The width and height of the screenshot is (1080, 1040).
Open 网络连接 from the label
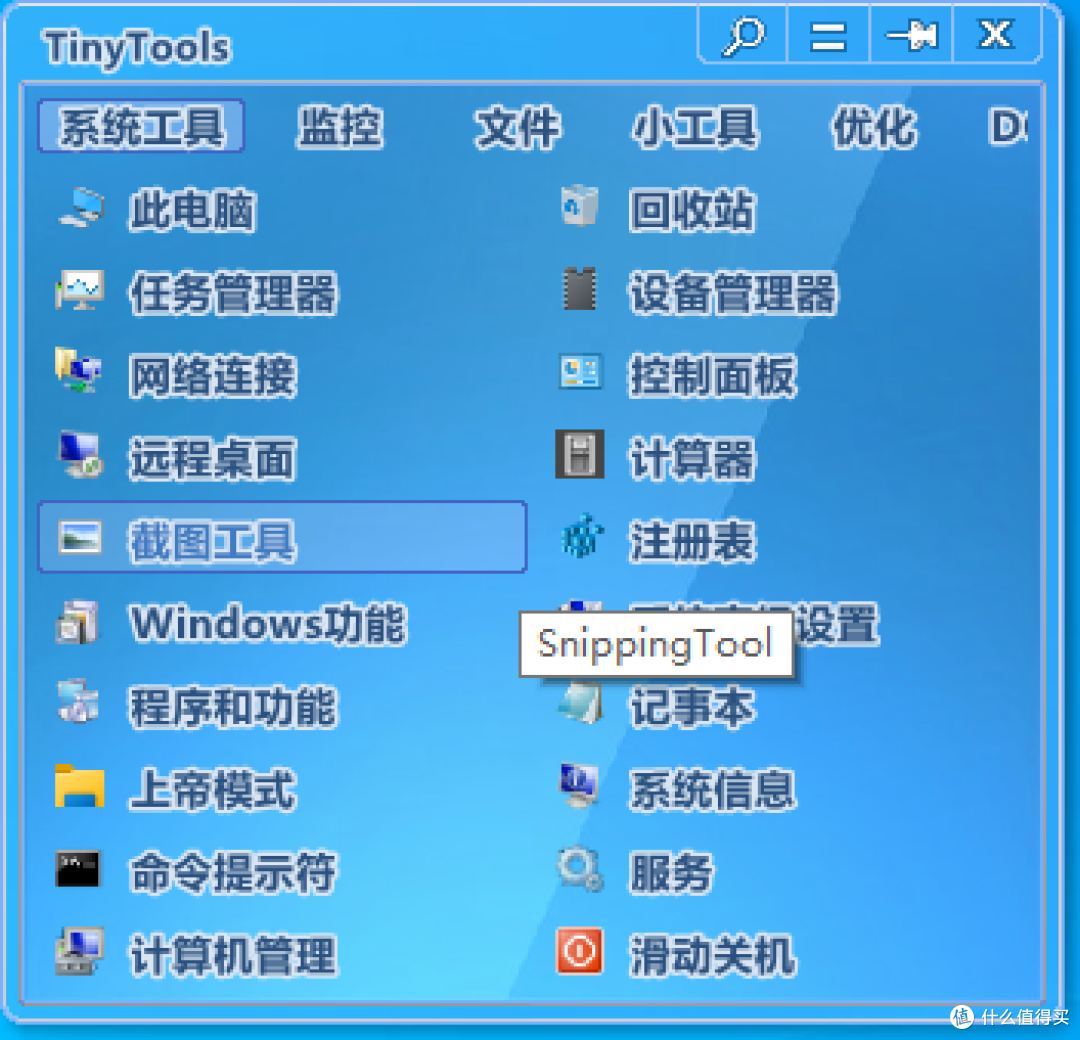point(213,376)
